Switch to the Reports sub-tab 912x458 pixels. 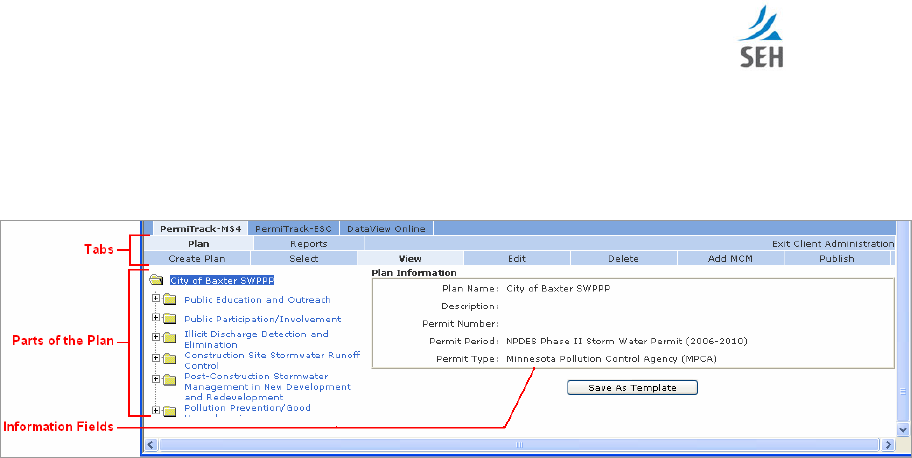click(x=309, y=244)
